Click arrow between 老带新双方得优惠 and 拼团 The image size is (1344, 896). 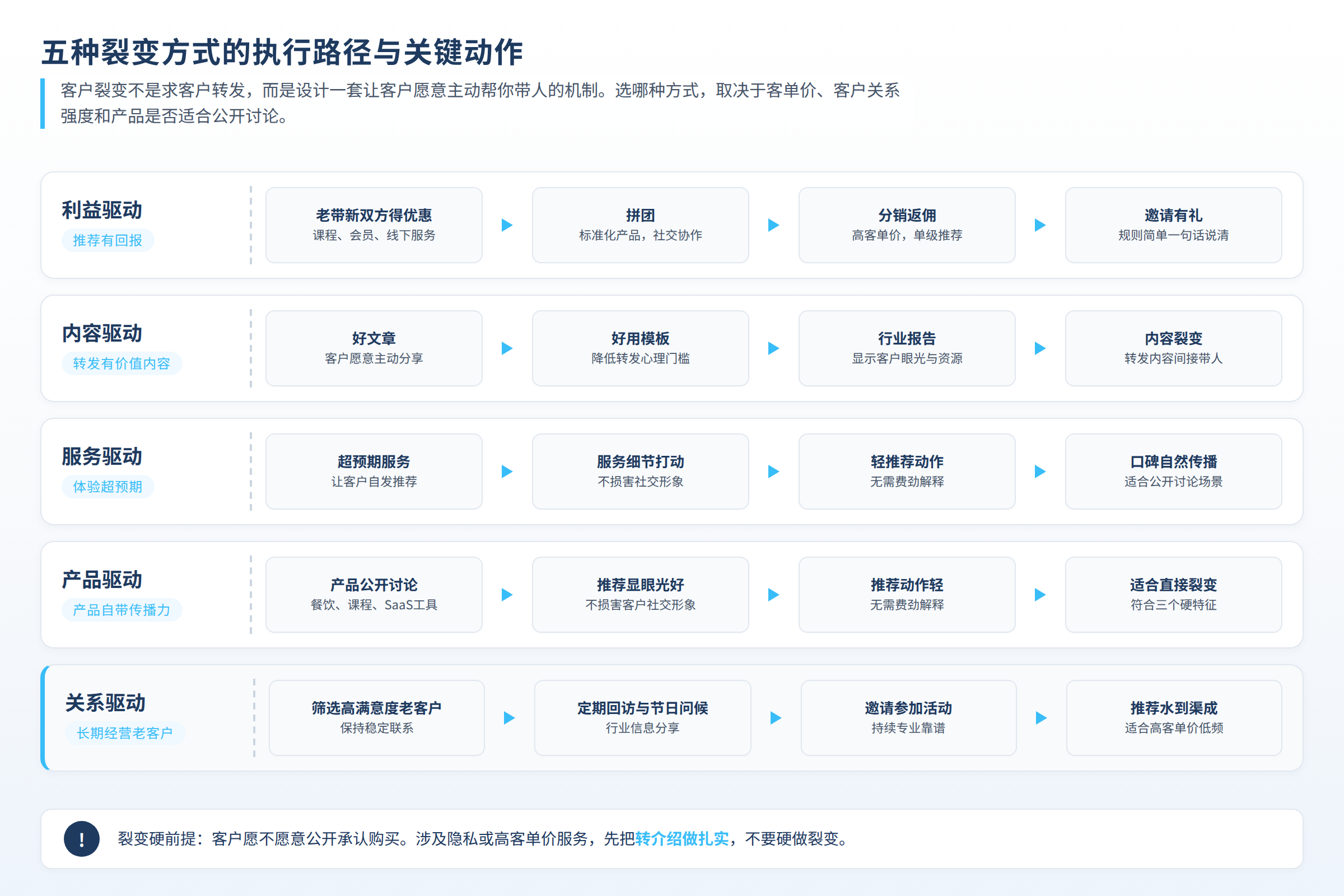(507, 225)
